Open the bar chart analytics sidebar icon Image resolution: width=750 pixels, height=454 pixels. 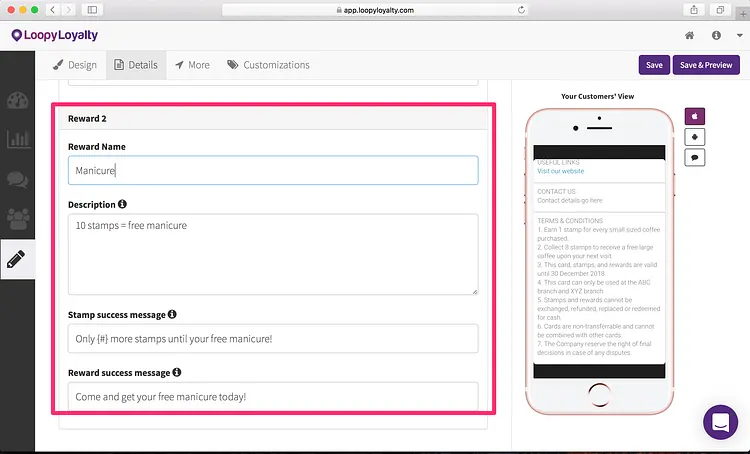[18, 139]
